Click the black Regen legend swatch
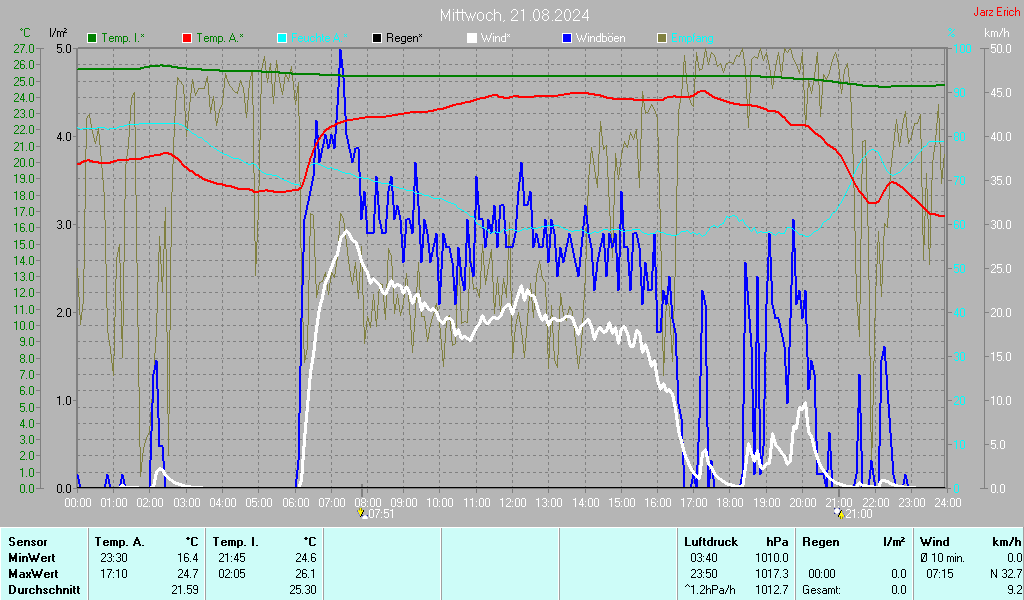Screen dimensions: 1024x600 click(377, 39)
